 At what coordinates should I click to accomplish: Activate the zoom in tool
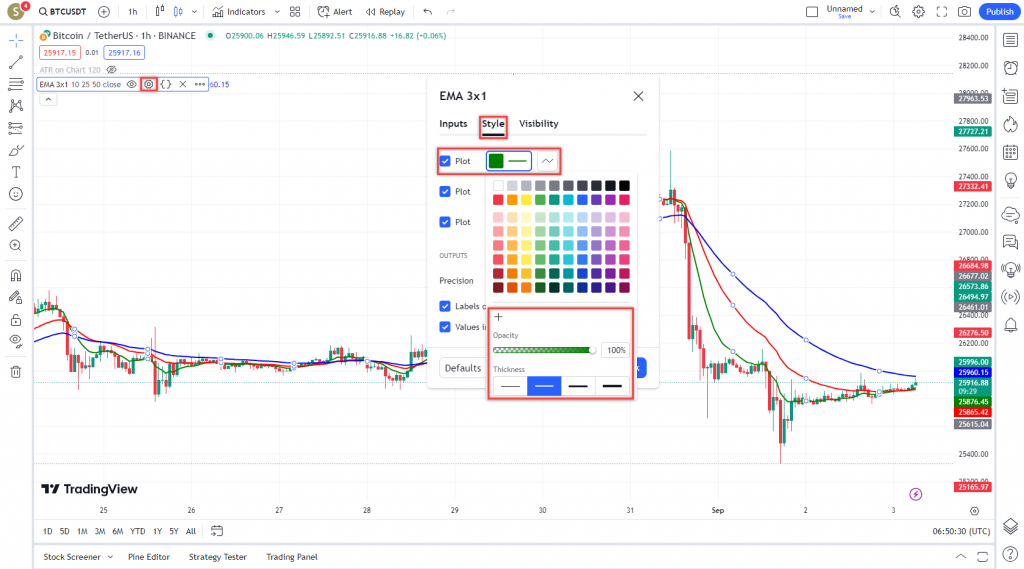pos(16,246)
